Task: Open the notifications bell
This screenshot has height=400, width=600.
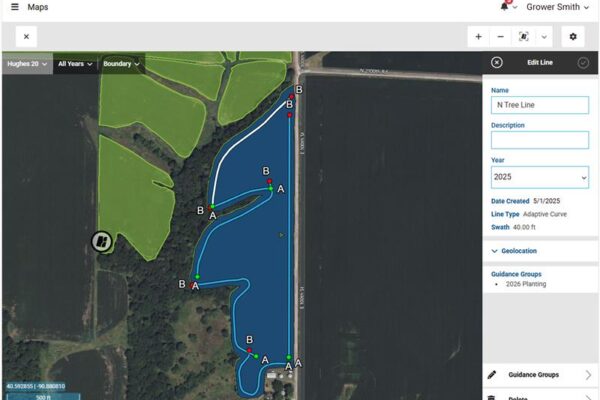Action: coord(504,7)
